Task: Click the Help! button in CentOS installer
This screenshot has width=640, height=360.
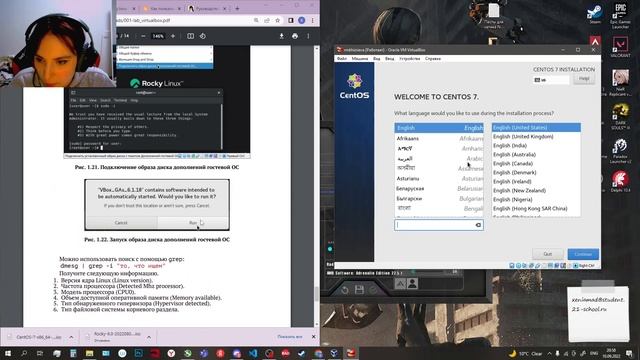Action: 584,79
